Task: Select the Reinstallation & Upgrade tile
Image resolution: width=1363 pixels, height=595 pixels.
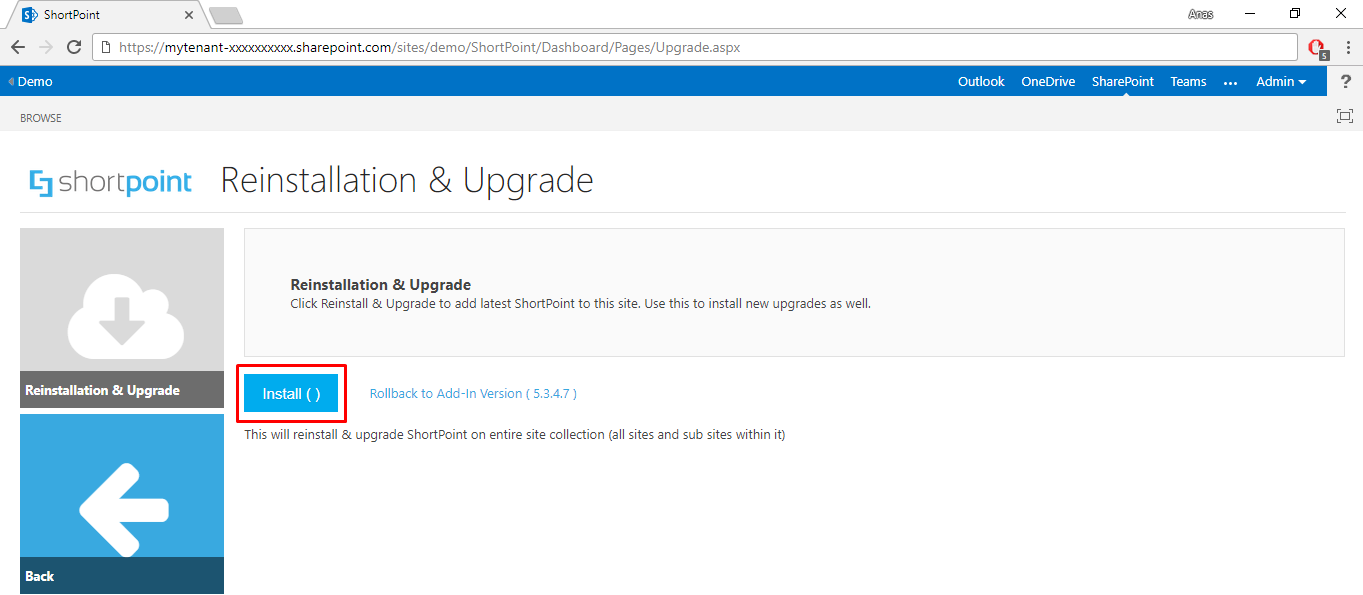Action: (122, 318)
